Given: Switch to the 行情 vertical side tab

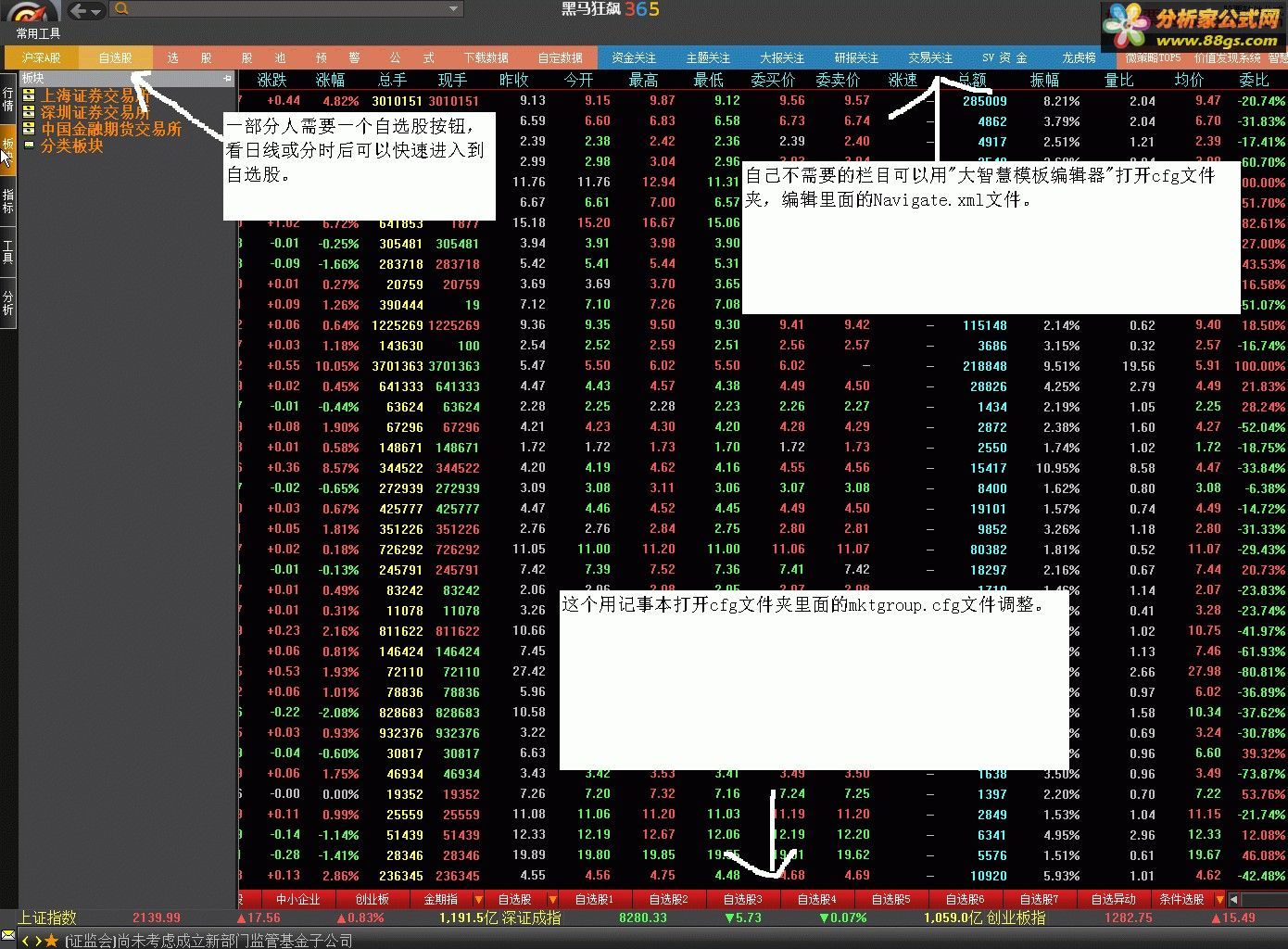Looking at the screenshot, I should click(x=7, y=100).
